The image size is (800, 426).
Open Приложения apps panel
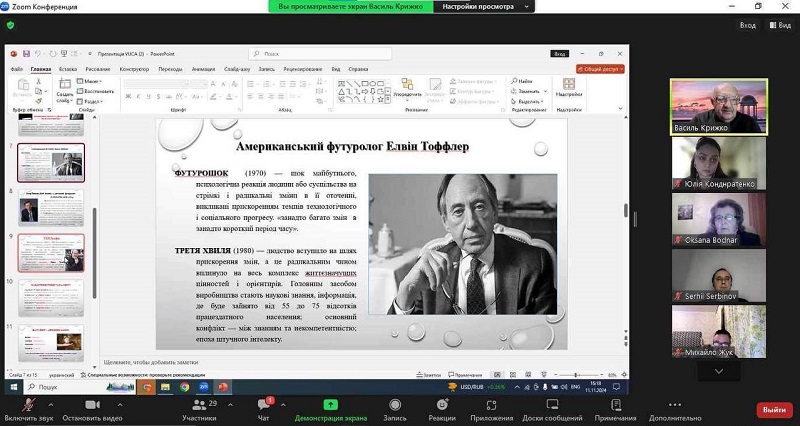(491, 410)
